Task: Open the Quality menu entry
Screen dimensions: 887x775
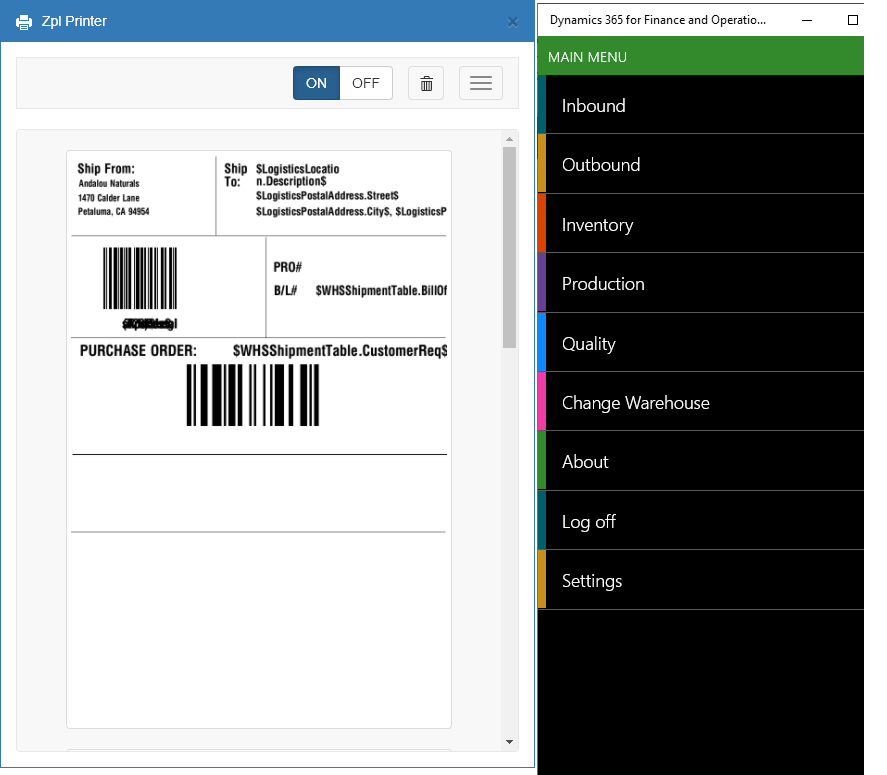Action: coord(700,343)
